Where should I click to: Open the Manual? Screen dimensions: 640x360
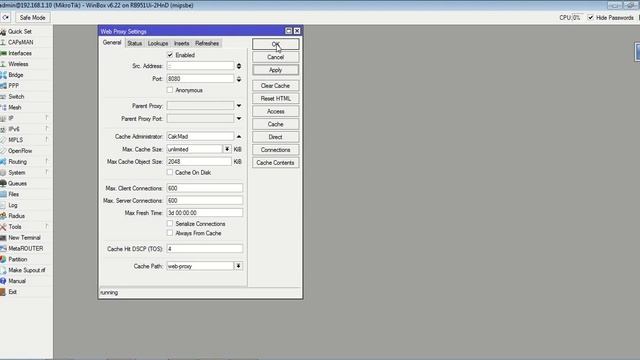(x=17, y=281)
